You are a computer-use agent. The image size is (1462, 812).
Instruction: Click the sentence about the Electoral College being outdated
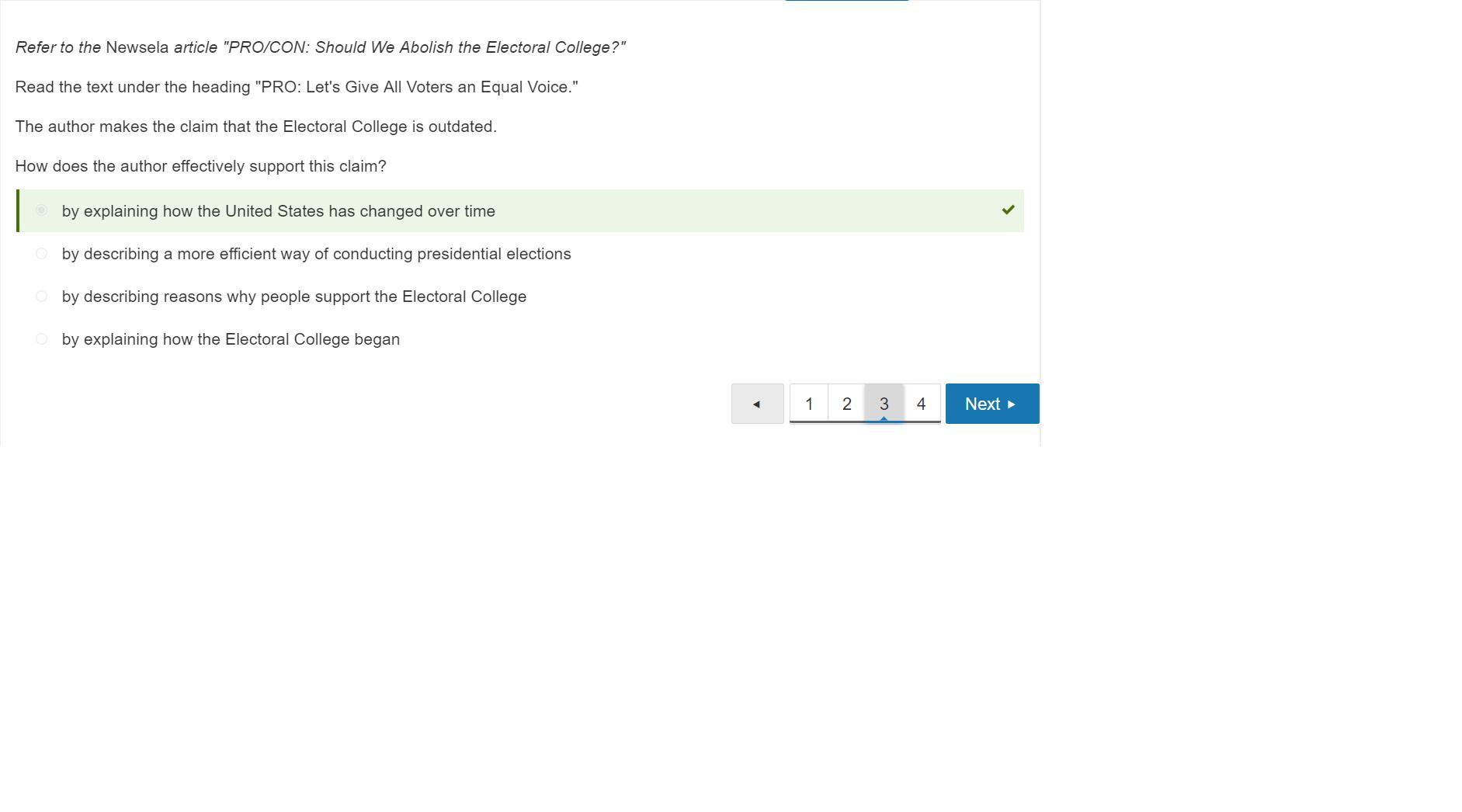[255, 127]
